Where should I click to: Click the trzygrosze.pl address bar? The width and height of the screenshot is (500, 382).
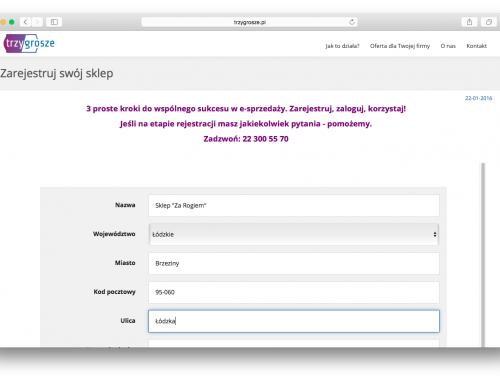pyautogui.click(x=249, y=22)
